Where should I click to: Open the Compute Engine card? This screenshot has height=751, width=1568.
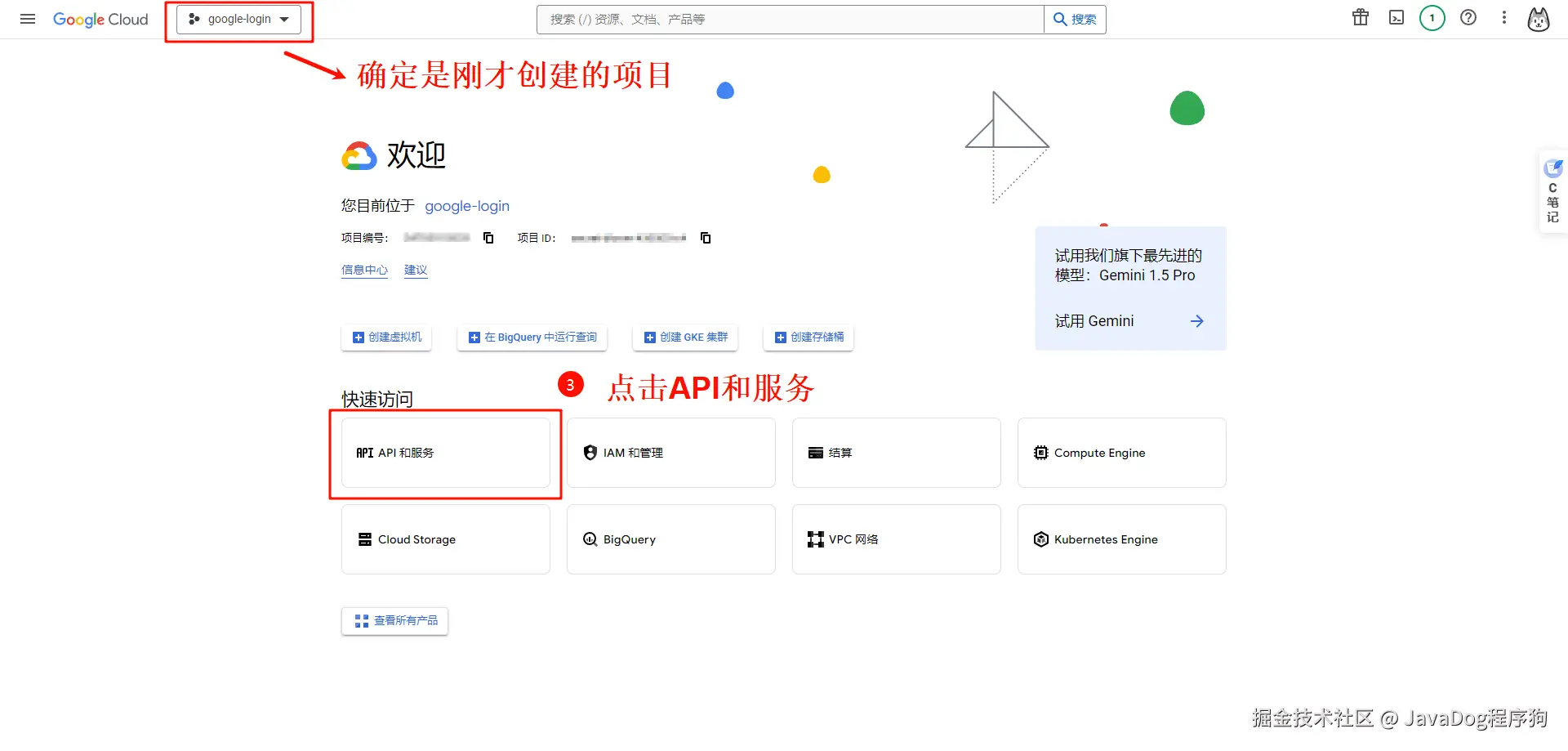[x=1122, y=453]
